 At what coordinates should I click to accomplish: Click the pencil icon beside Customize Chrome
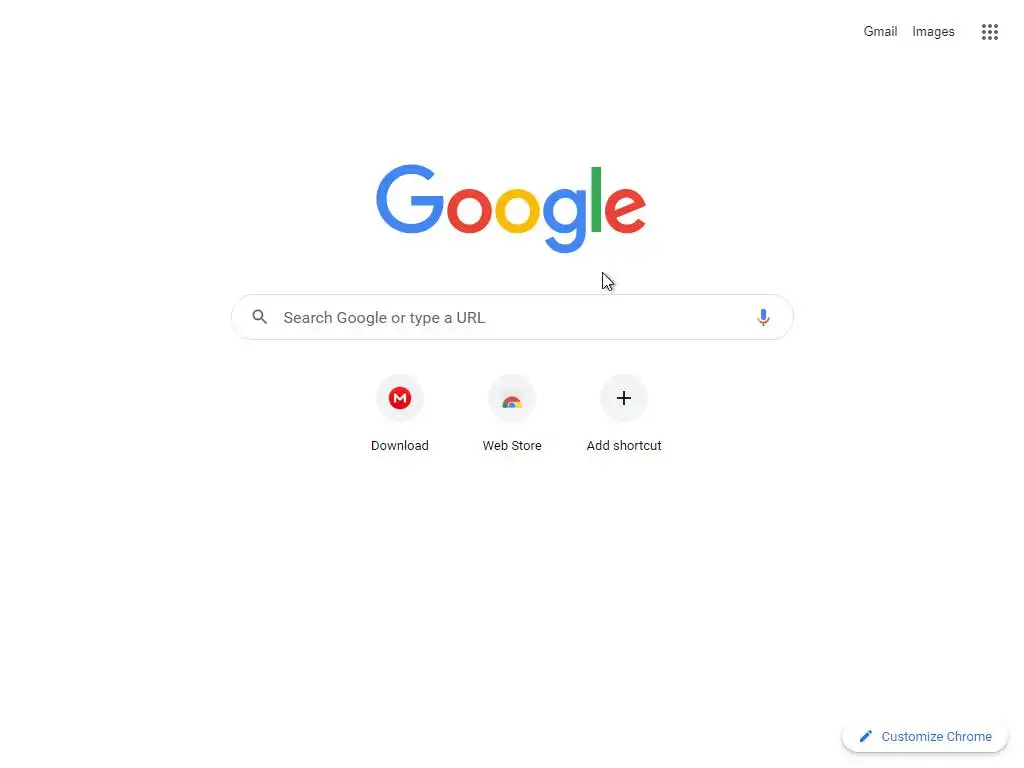coord(865,736)
